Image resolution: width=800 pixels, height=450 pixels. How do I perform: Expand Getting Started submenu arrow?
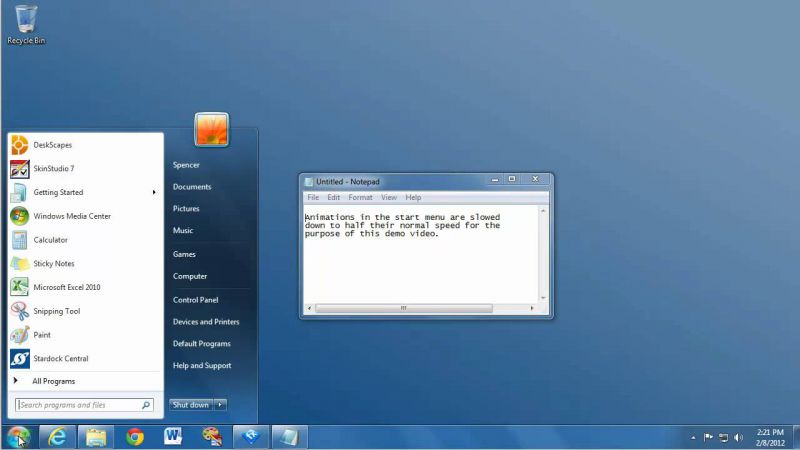click(154, 192)
